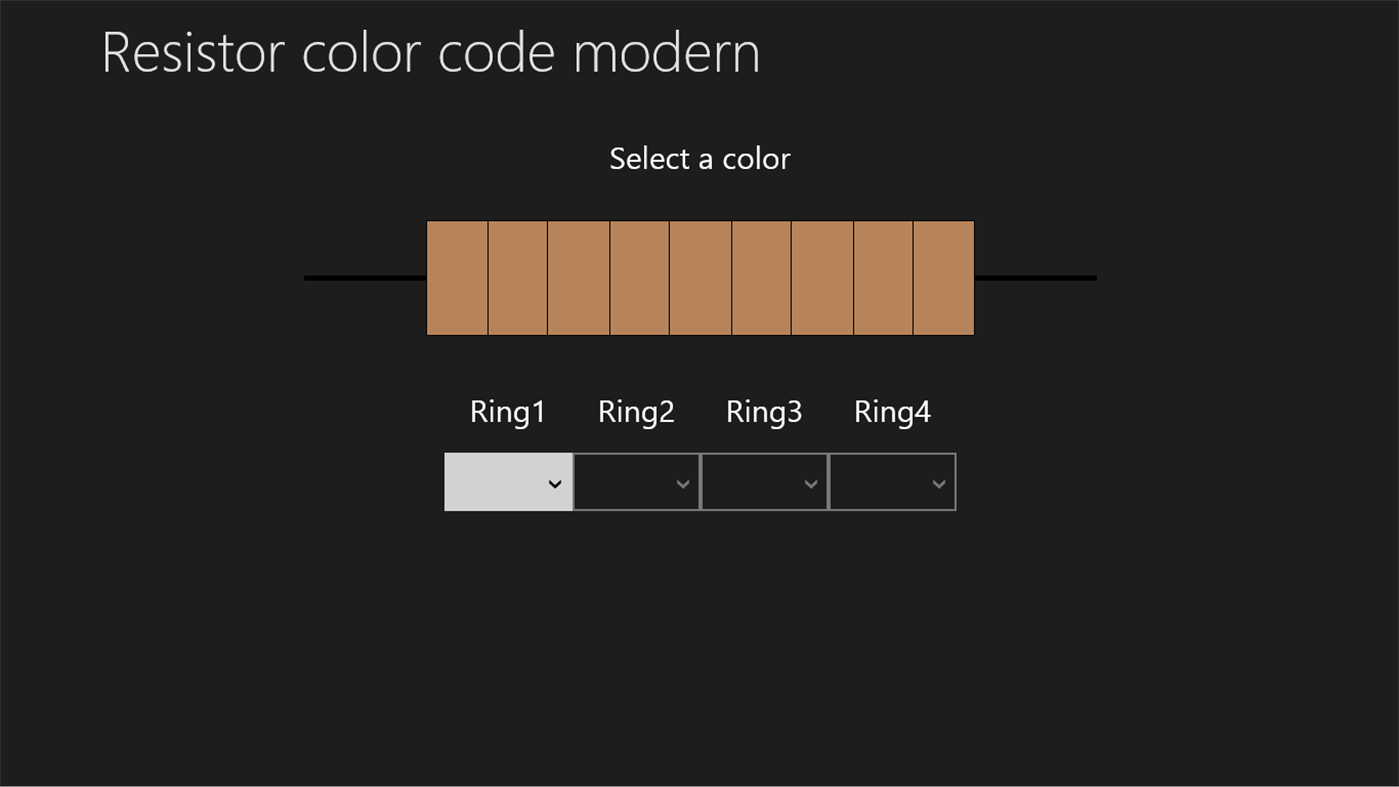Expand the Ring3 color combo box
Image resolution: width=1399 pixels, height=787 pixels.
point(764,482)
